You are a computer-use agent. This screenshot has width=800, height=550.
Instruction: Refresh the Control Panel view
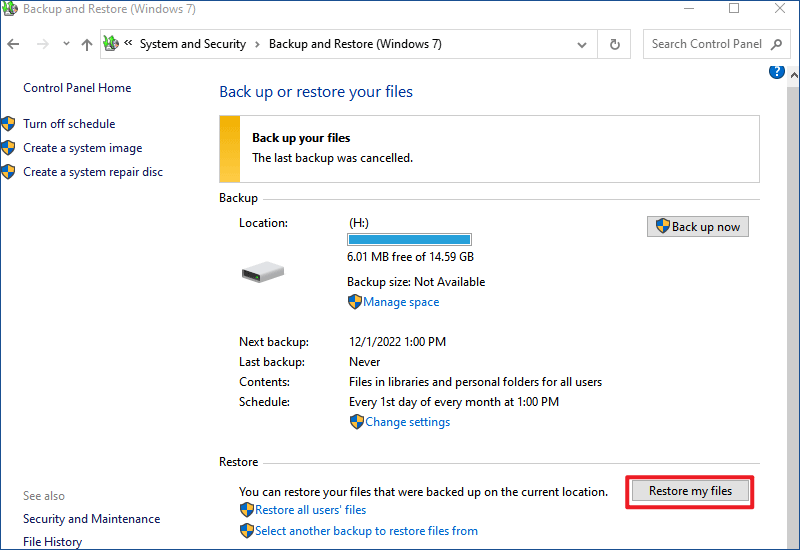coord(614,44)
